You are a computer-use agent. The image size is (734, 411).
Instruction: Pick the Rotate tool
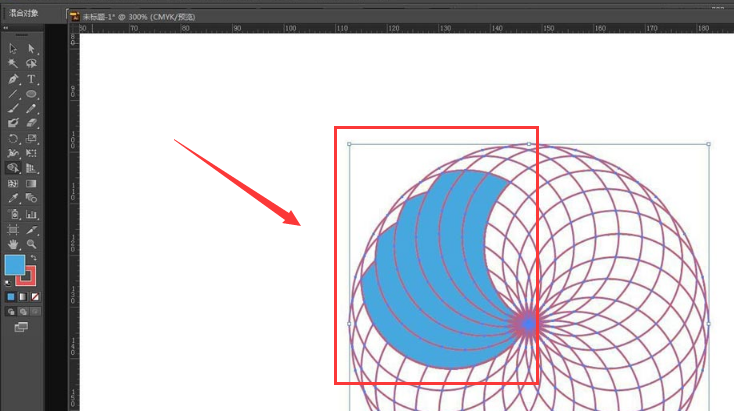13,139
